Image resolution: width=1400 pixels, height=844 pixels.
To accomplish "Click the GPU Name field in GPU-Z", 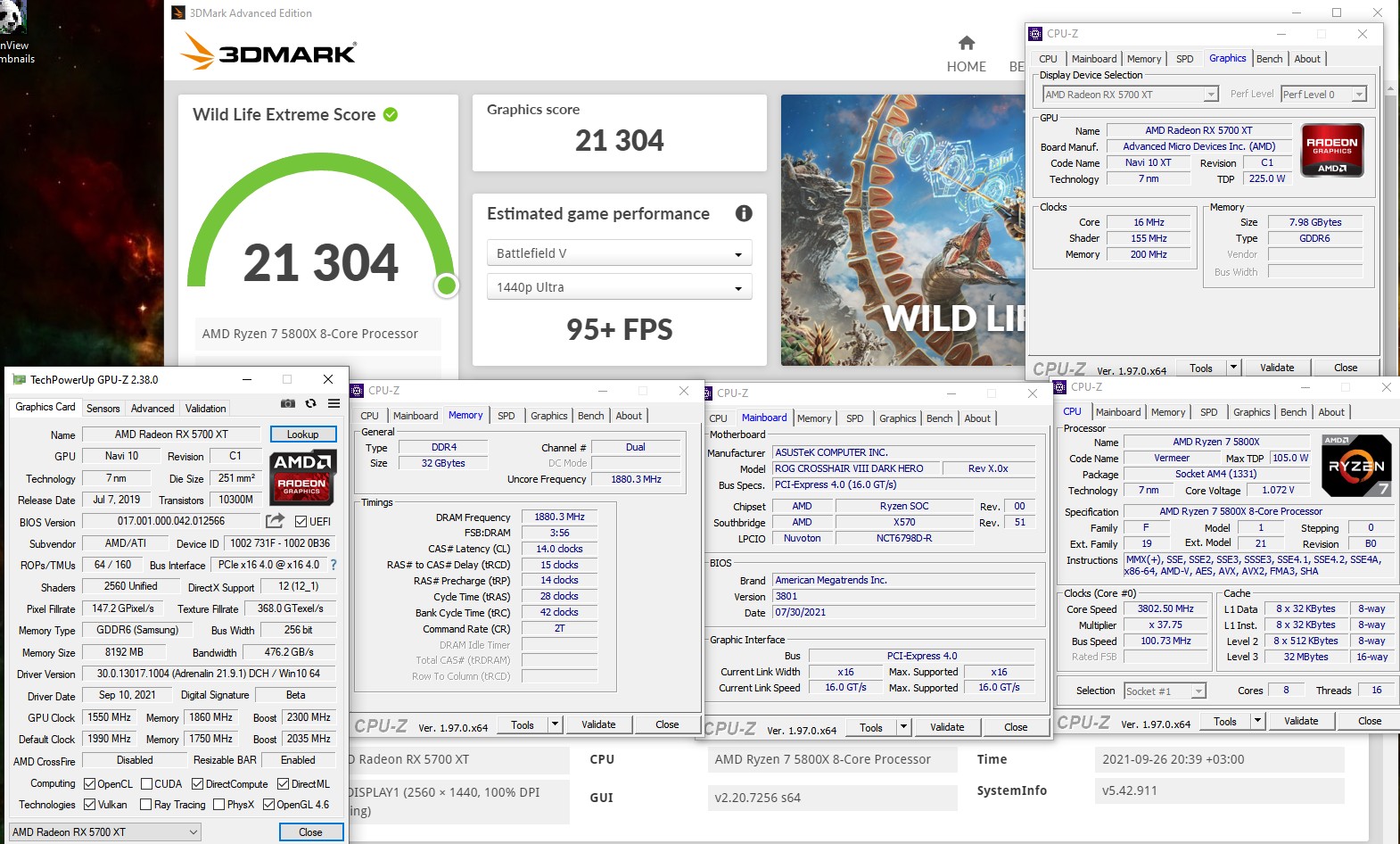I will click(x=170, y=434).
